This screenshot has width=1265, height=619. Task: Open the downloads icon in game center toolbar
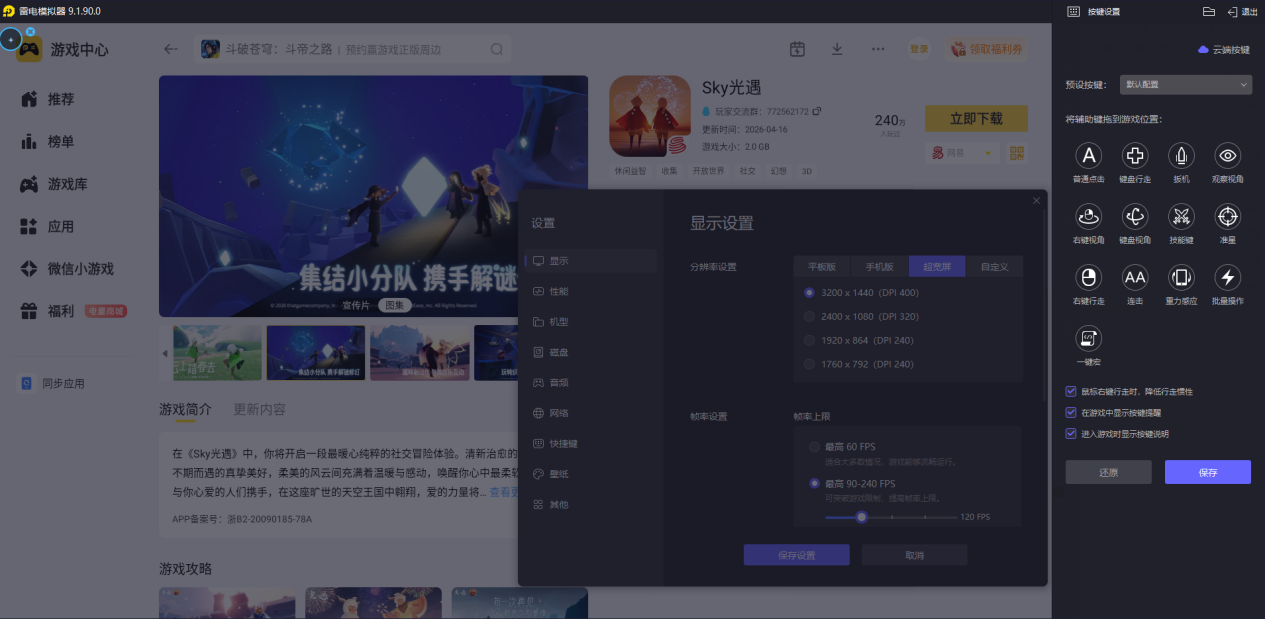(837, 49)
